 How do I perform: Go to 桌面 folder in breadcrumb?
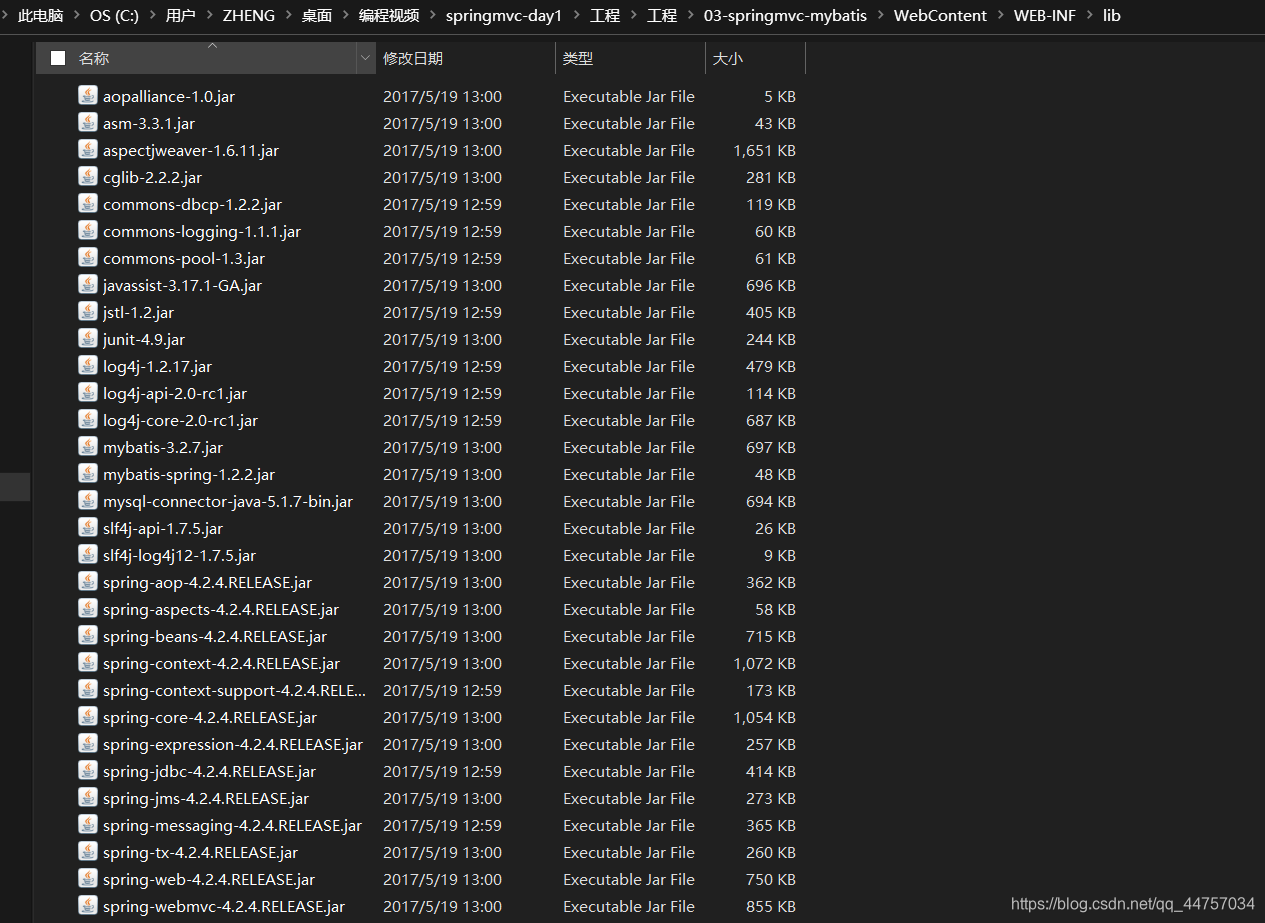coord(317,15)
